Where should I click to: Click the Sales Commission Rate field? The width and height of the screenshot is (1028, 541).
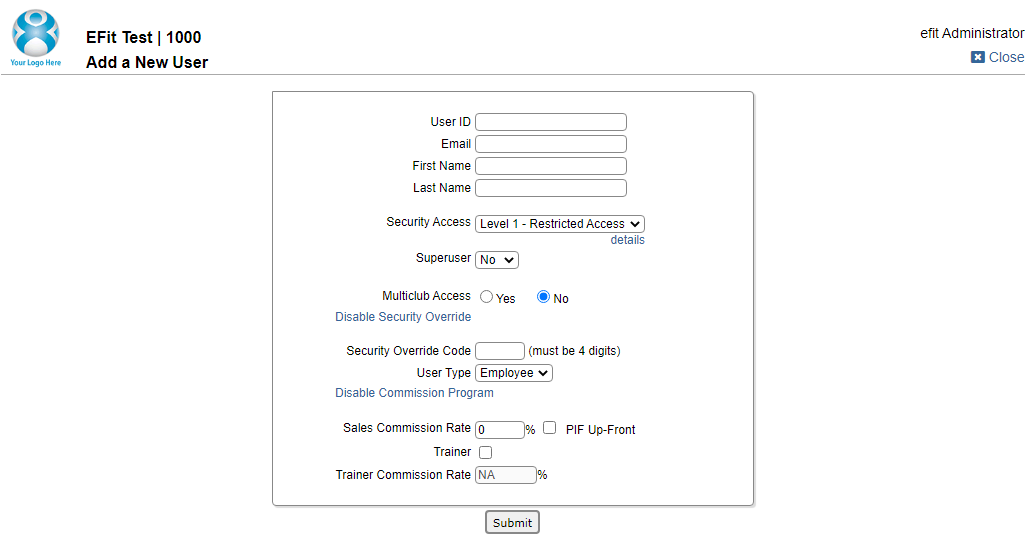pos(500,430)
